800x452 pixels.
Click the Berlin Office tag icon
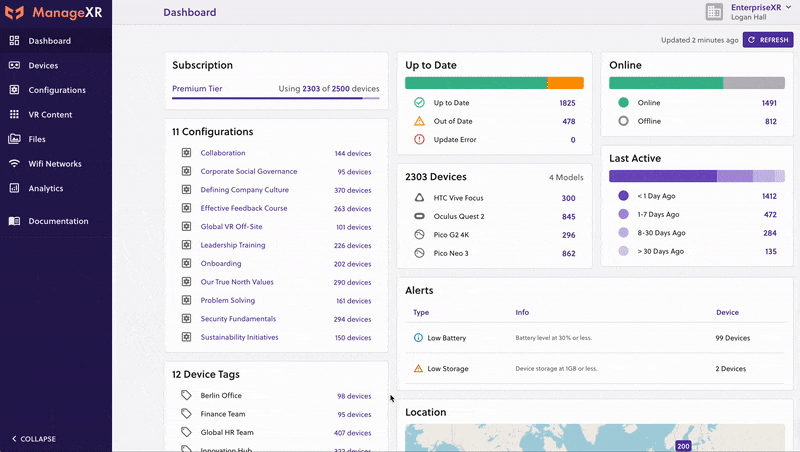186,395
